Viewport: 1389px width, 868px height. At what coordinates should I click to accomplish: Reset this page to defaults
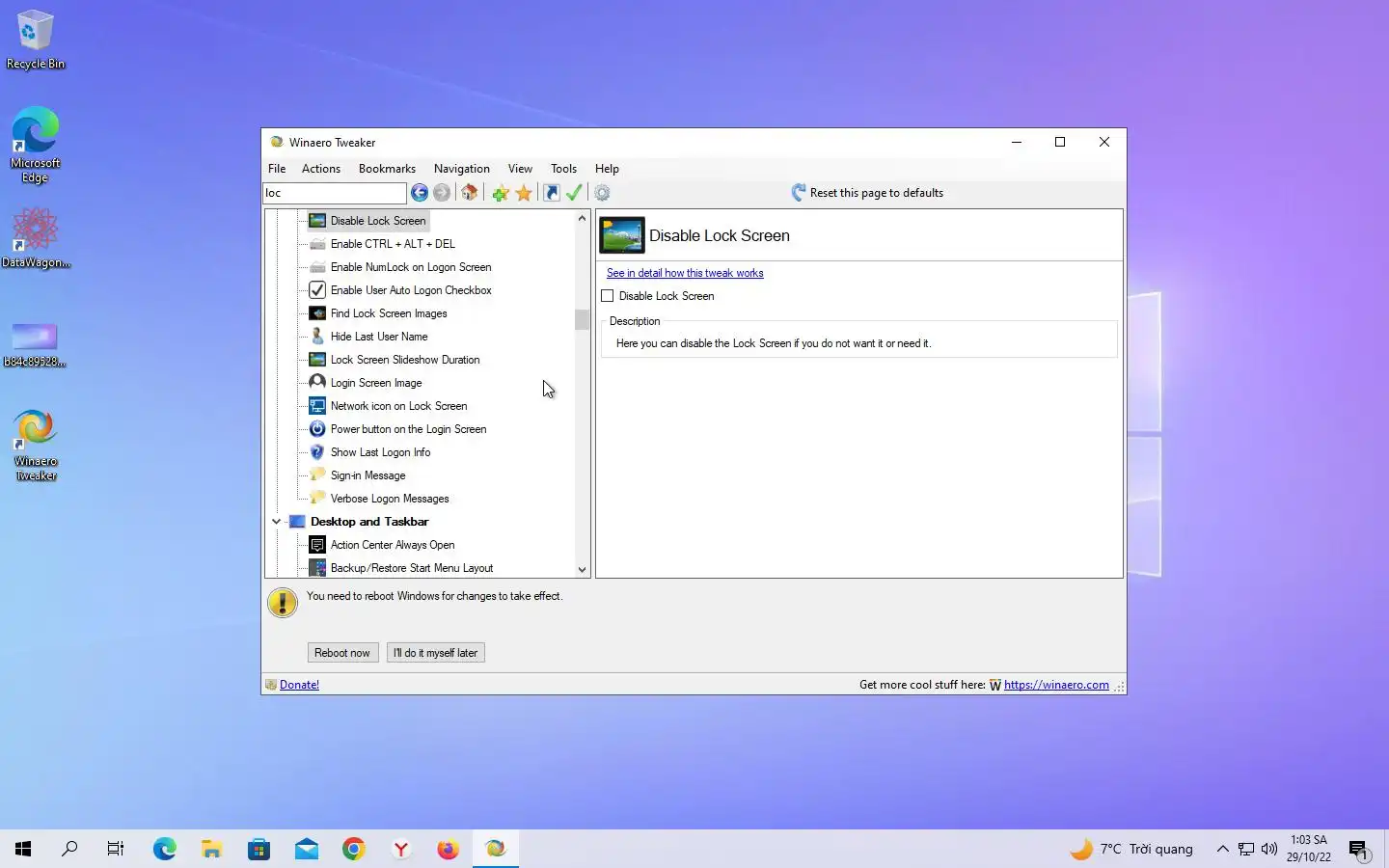tap(867, 193)
